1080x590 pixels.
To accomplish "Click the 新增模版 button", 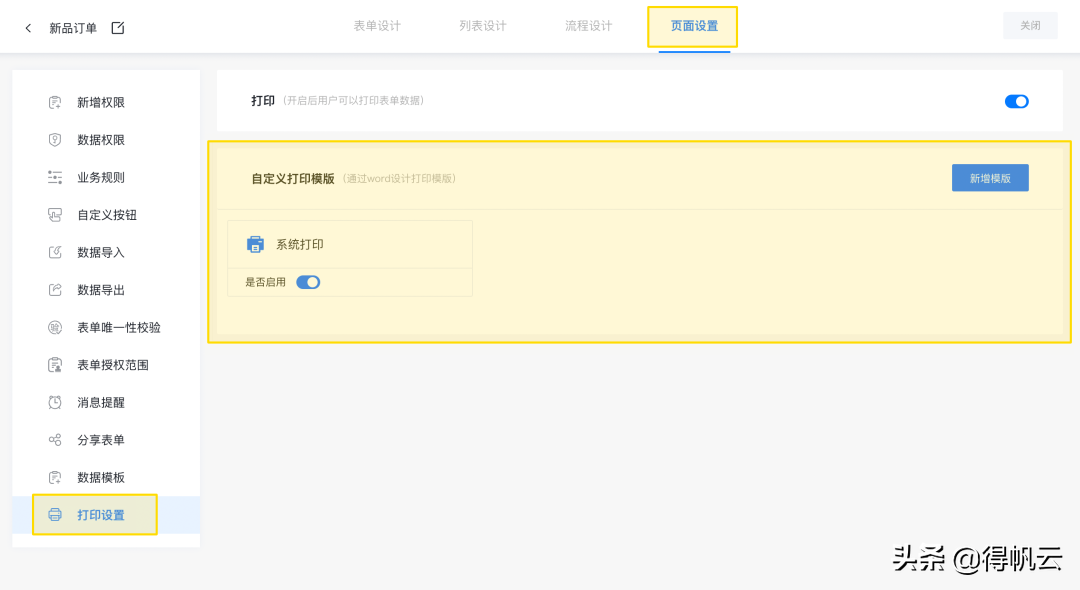I will (990, 178).
